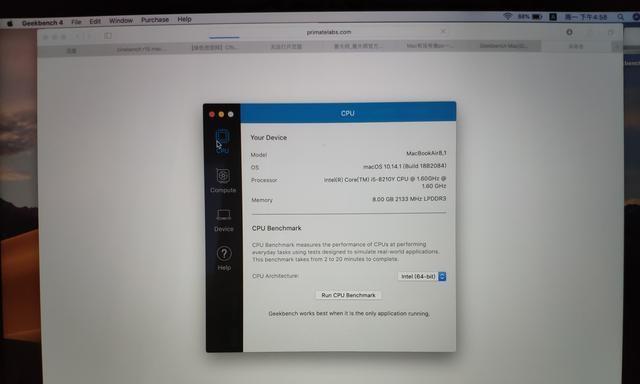Click the MacBookAir8,1 model value
The width and height of the screenshot is (640, 384).
coord(426,153)
